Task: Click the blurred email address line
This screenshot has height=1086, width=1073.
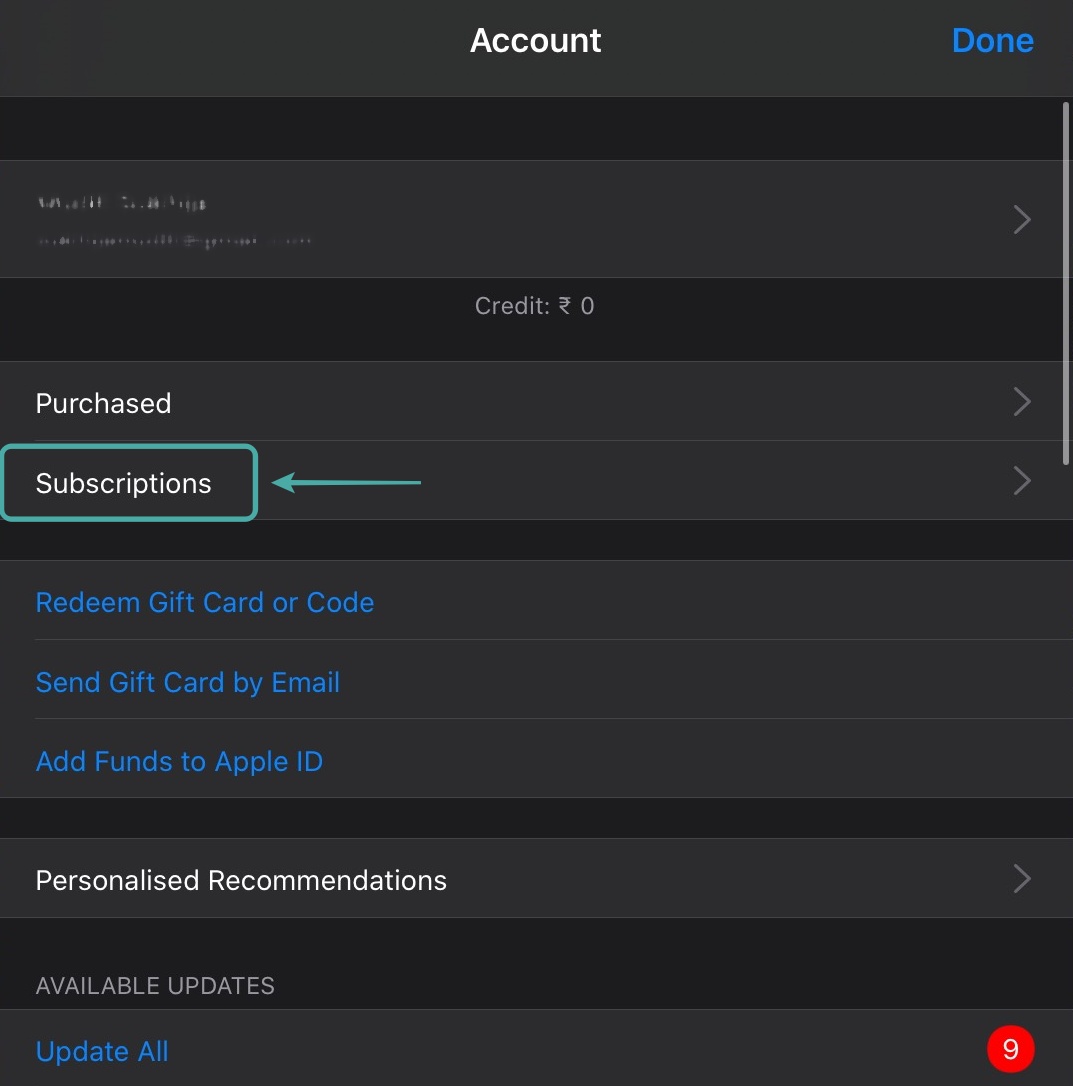Action: [174, 241]
